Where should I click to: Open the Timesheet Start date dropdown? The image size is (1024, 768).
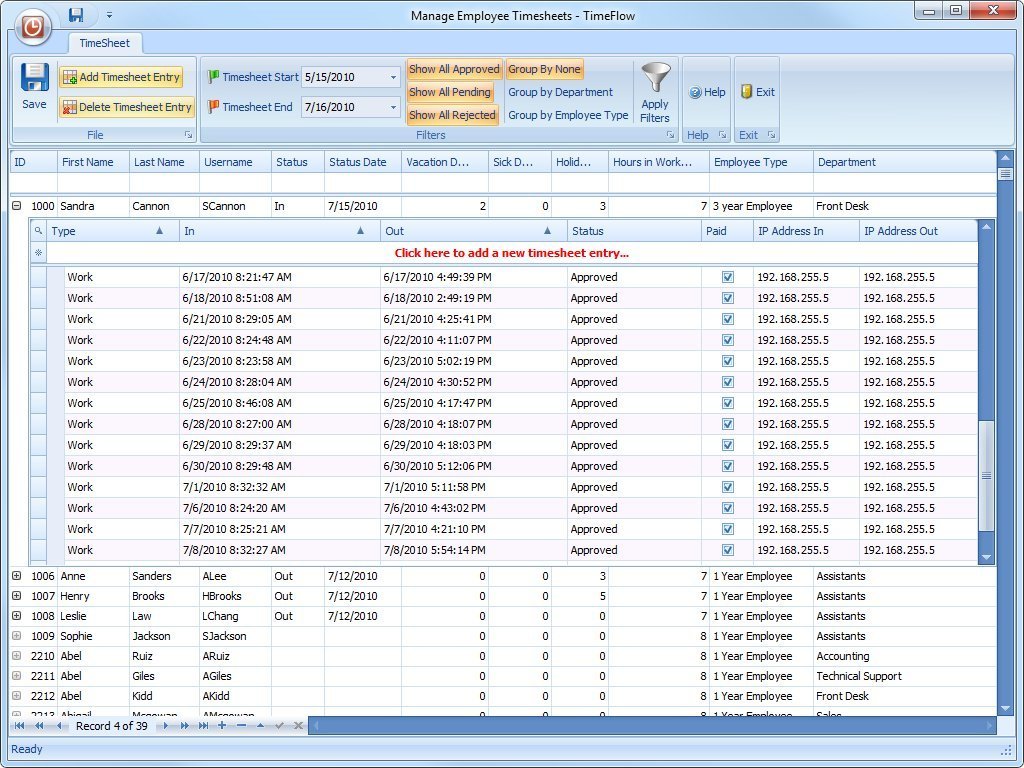point(393,77)
